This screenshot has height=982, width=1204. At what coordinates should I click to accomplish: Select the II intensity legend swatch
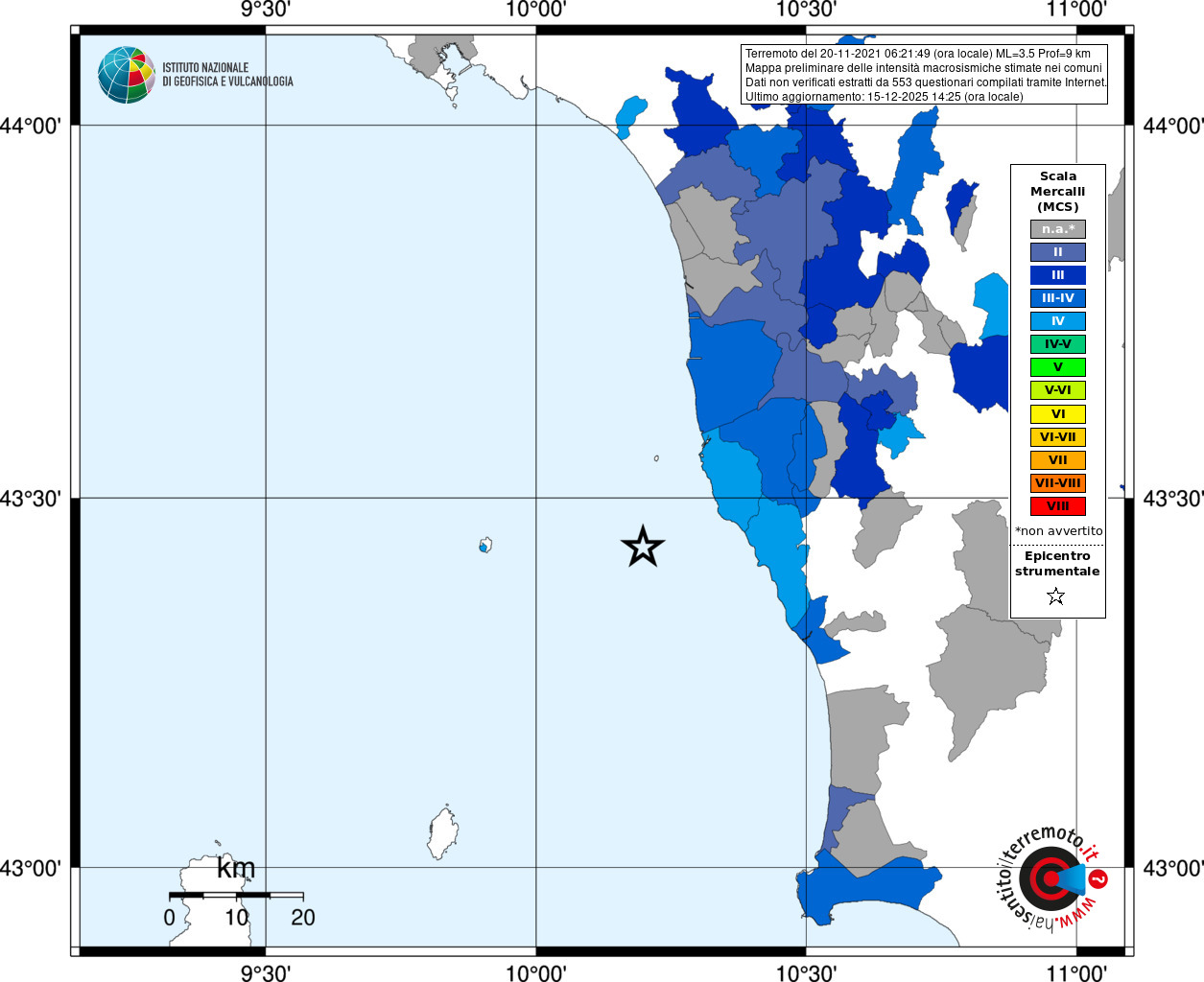coord(1058,252)
